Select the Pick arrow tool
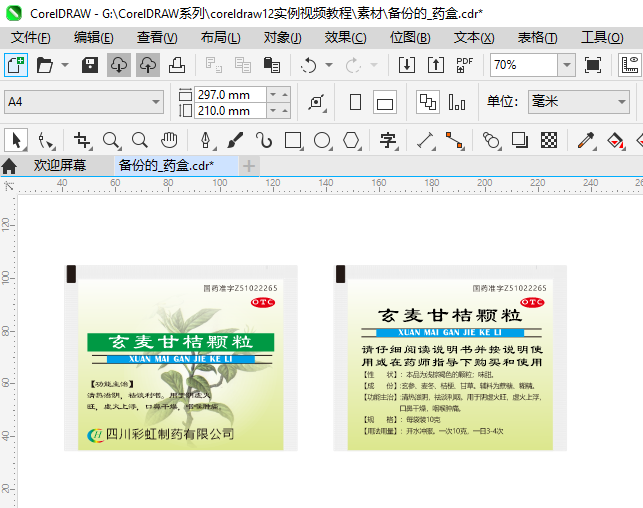Image resolution: width=643 pixels, height=508 pixels. coord(16,140)
